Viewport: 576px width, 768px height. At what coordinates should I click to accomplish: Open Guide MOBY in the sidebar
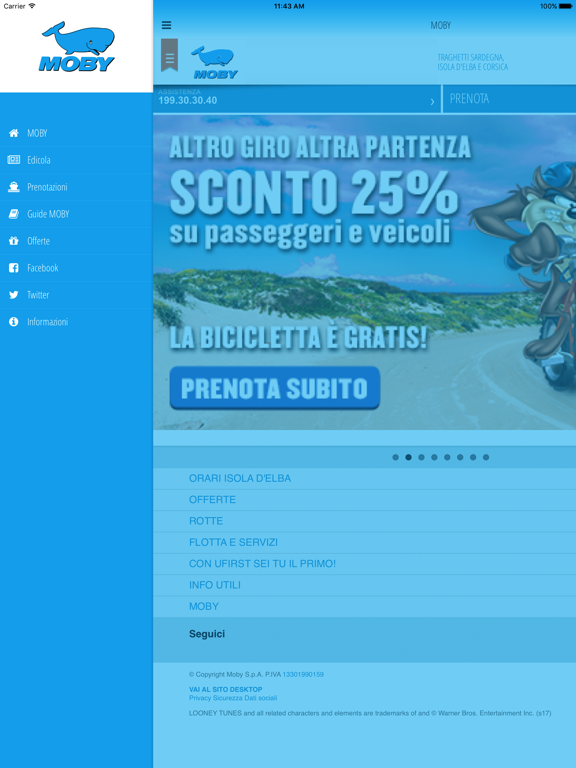tap(76, 214)
